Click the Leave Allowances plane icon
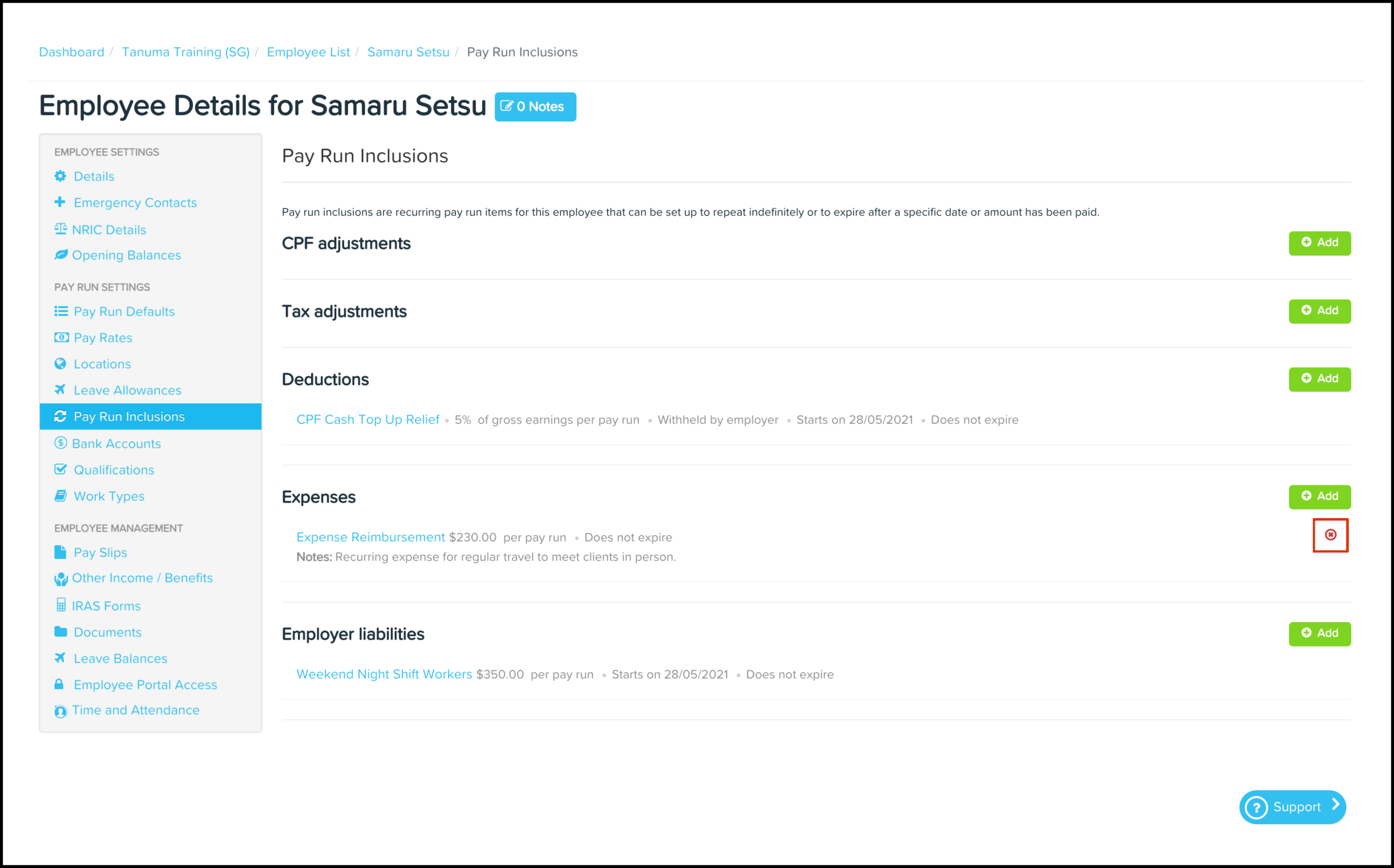Screen dimensions: 1394x868 click(60, 390)
